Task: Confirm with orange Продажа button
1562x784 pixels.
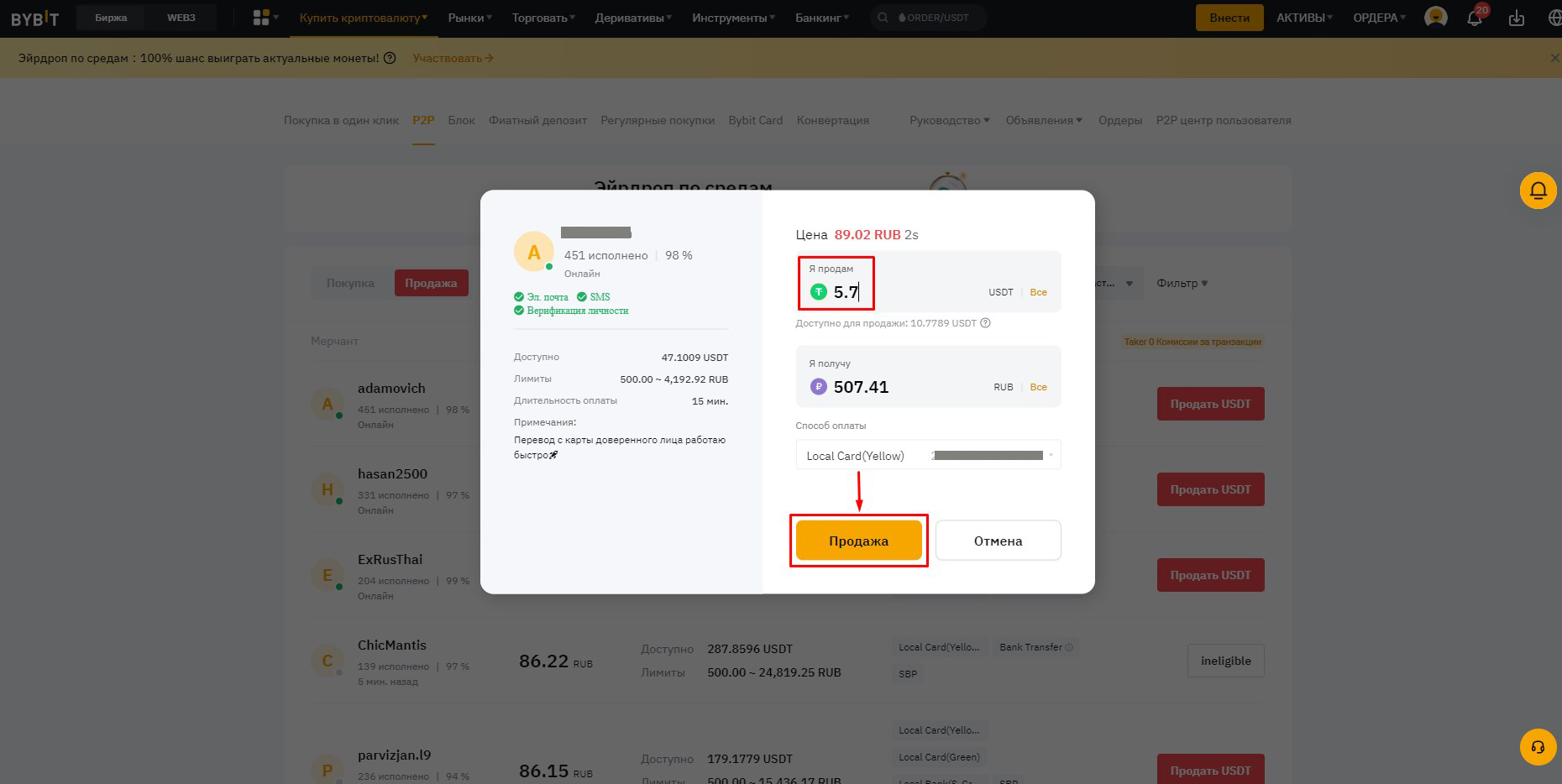Action: [858, 541]
